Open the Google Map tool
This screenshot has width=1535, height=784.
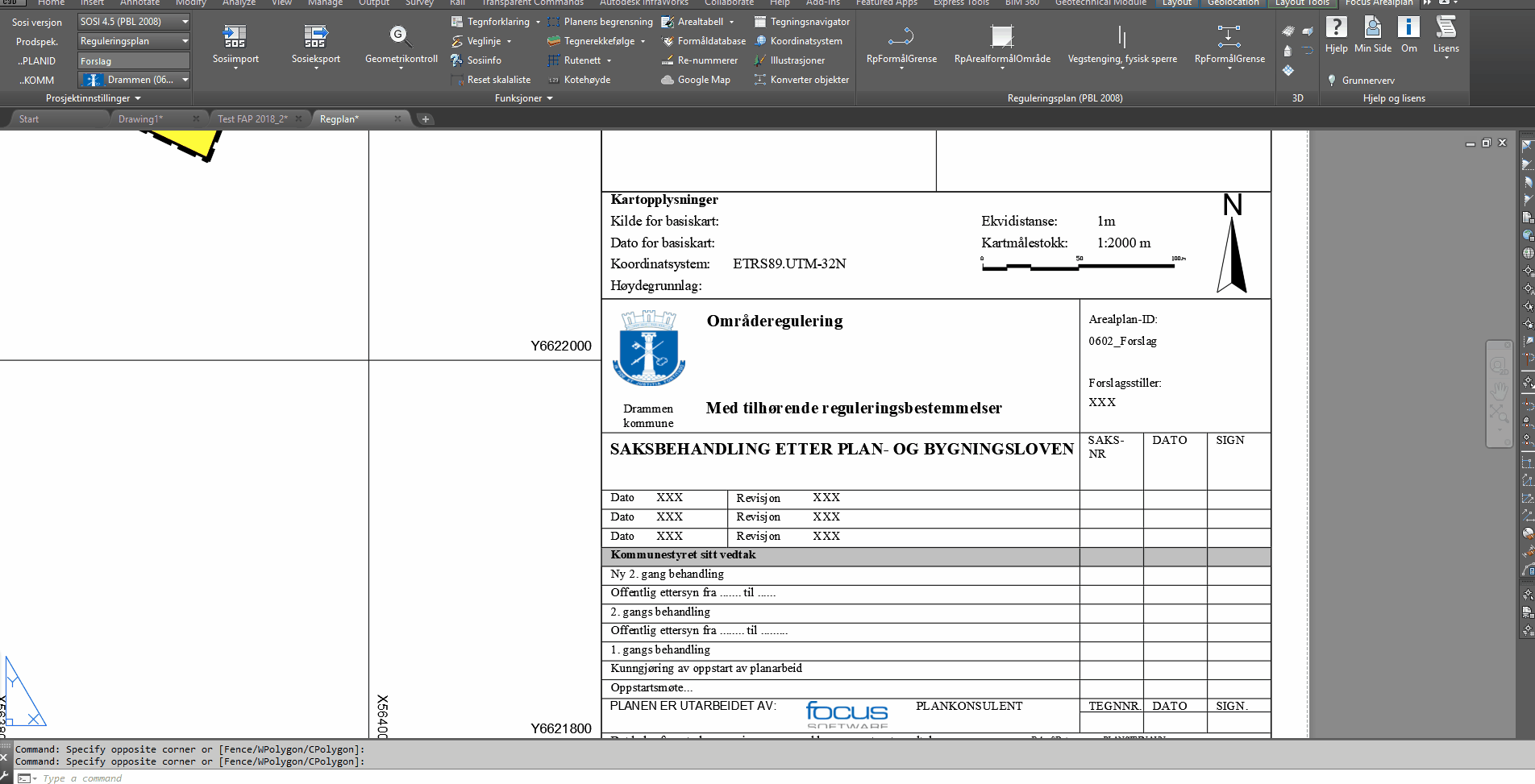click(x=696, y=80)
